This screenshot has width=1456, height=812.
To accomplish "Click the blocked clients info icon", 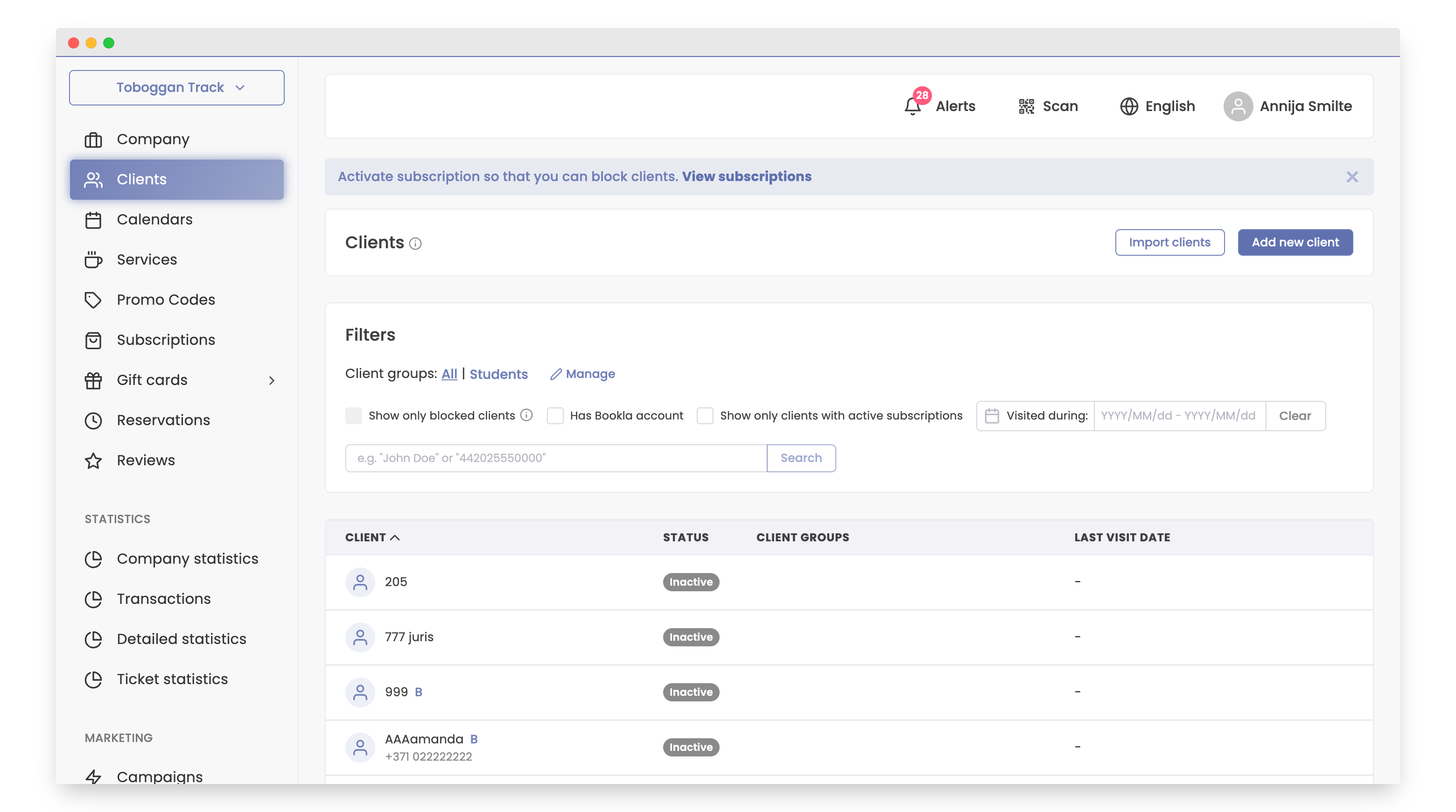I will [526, 415].
